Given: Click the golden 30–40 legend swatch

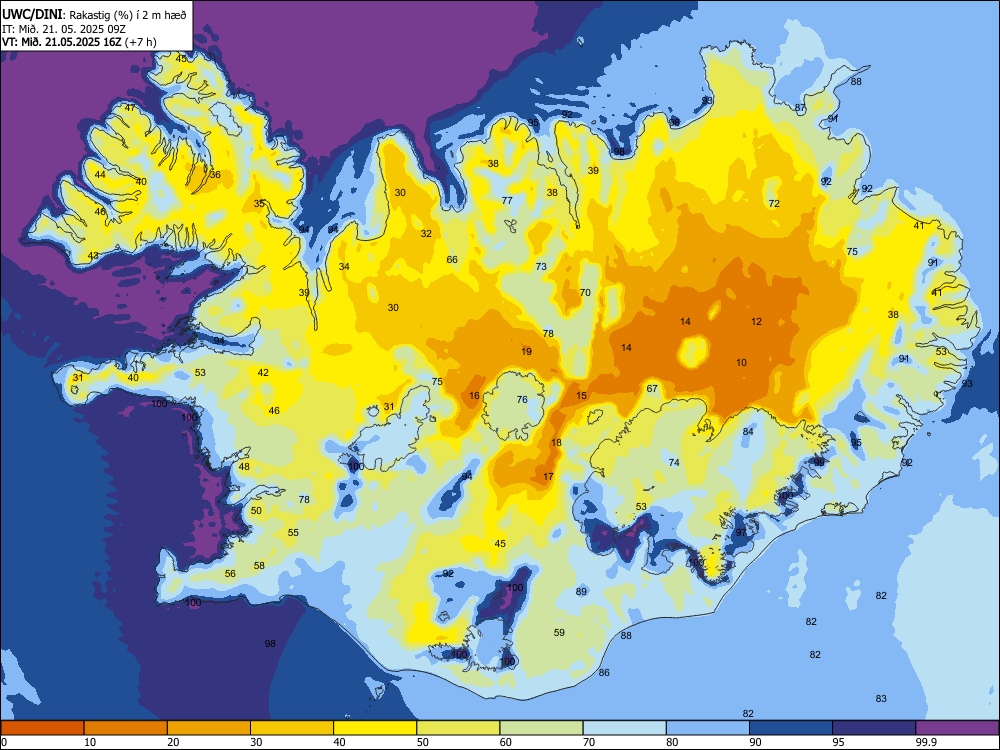Looking at the screenshot, I should tap(292, 728).
